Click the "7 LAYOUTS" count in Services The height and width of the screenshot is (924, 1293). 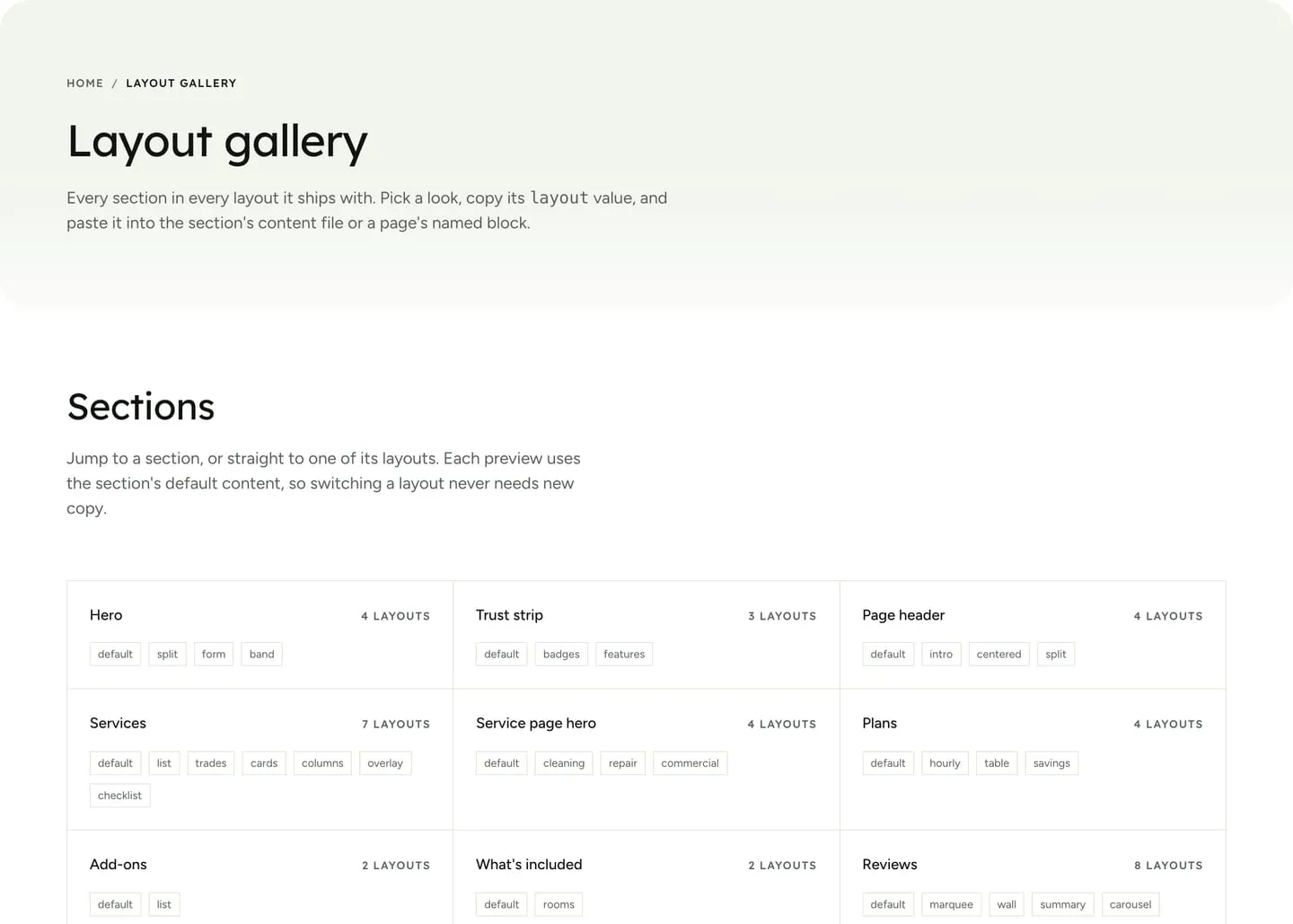point(396,724)
